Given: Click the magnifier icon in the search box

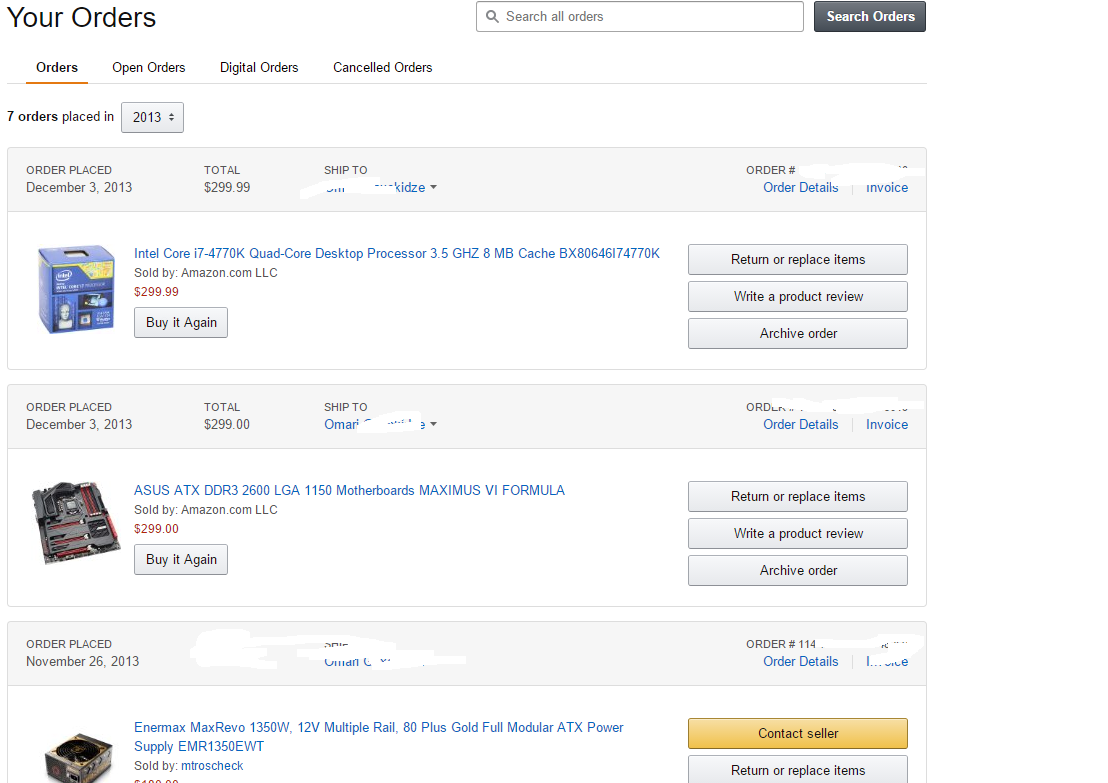Looking at the screenshot, I should pyautogui.click(x=491, y=17).
